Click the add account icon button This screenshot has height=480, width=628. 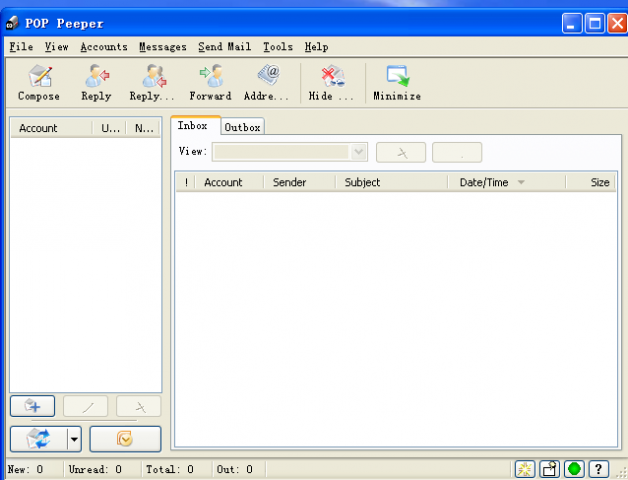(32, 406)
